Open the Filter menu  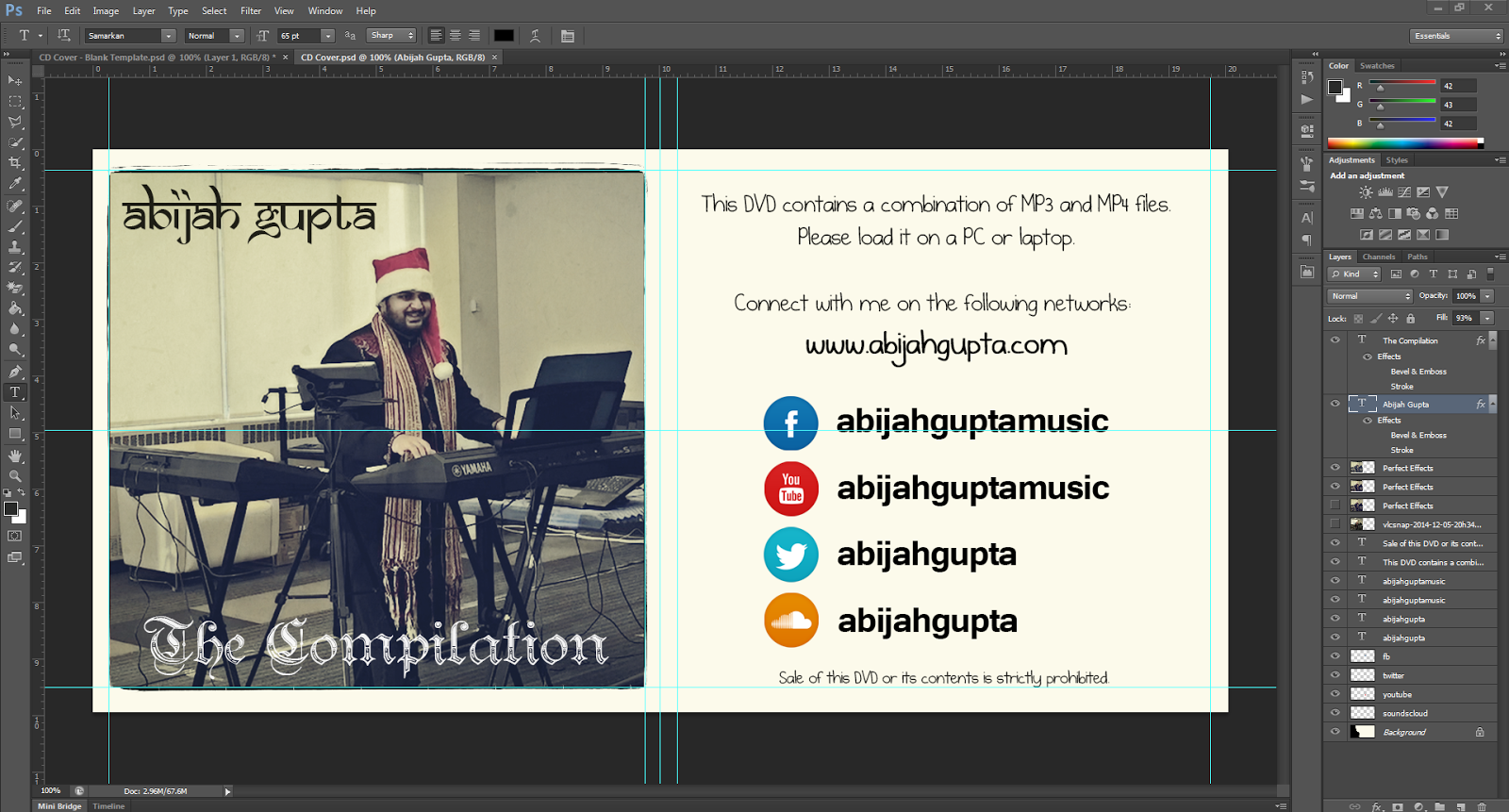tap(251, 11)
